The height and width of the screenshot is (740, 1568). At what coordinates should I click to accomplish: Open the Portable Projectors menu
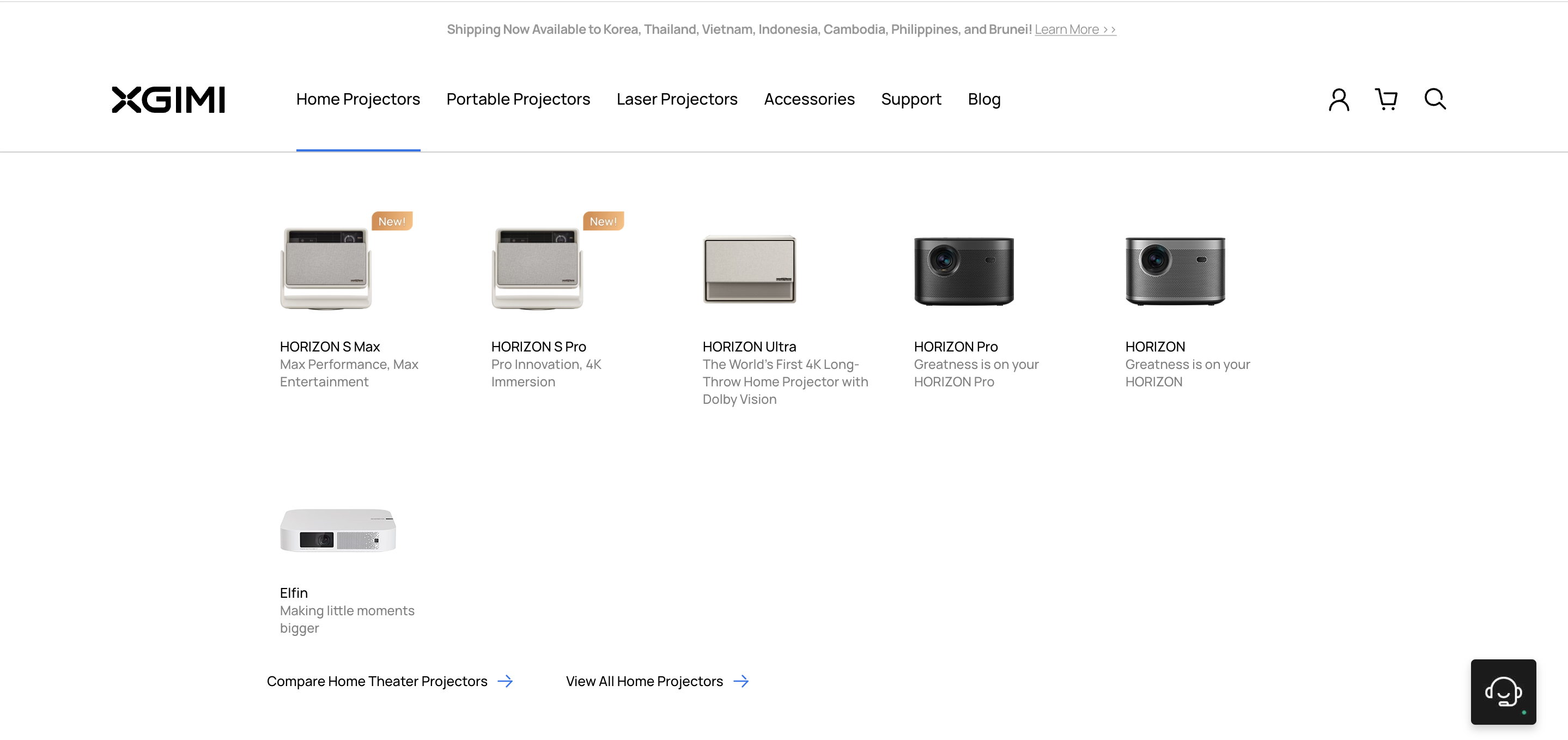click(518, 99)
